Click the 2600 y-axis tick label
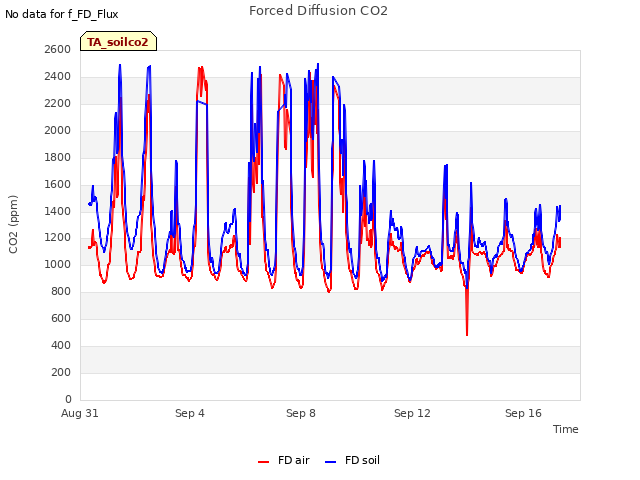 tap(58, 49)
